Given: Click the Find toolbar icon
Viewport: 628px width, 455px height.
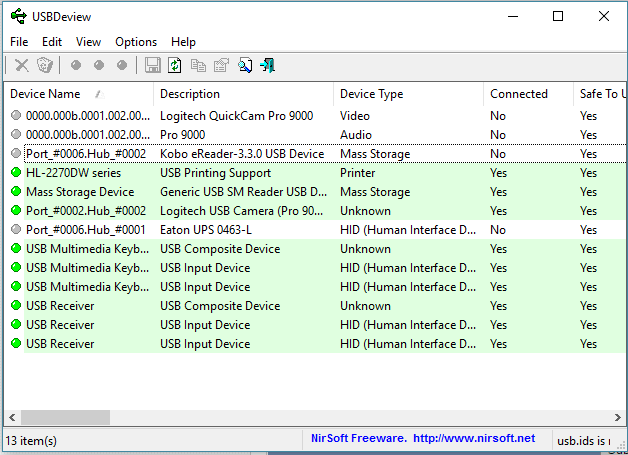Looking at the screenshot, I should (245, 66).
